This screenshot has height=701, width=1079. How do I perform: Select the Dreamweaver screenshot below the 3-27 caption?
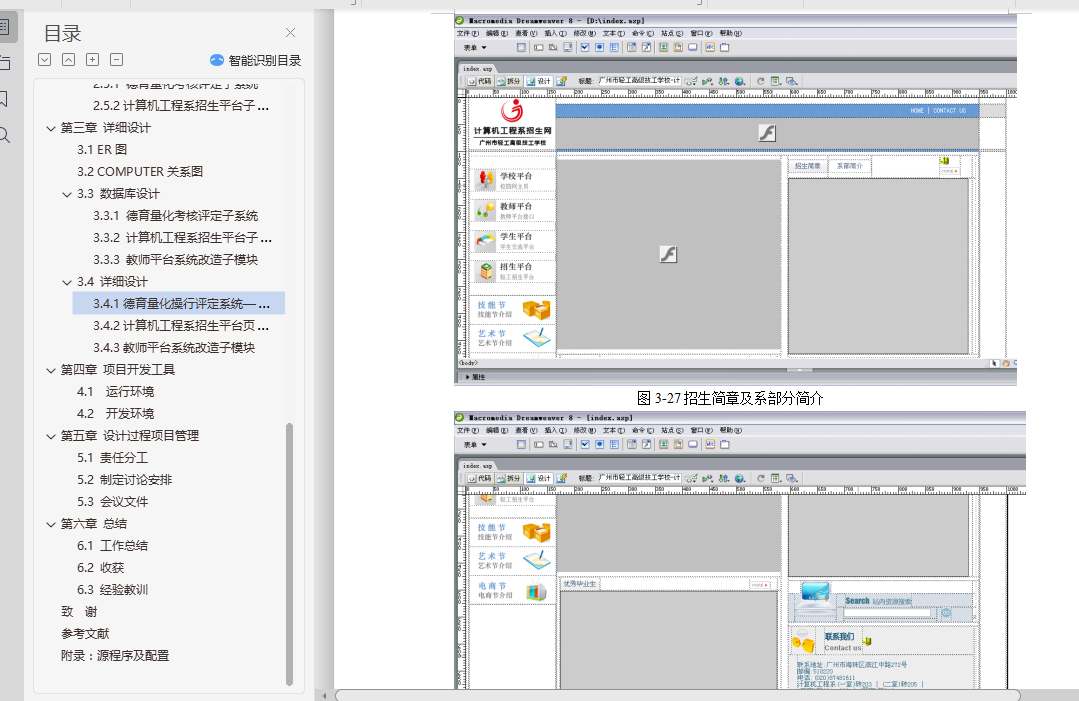coord(740,550)
